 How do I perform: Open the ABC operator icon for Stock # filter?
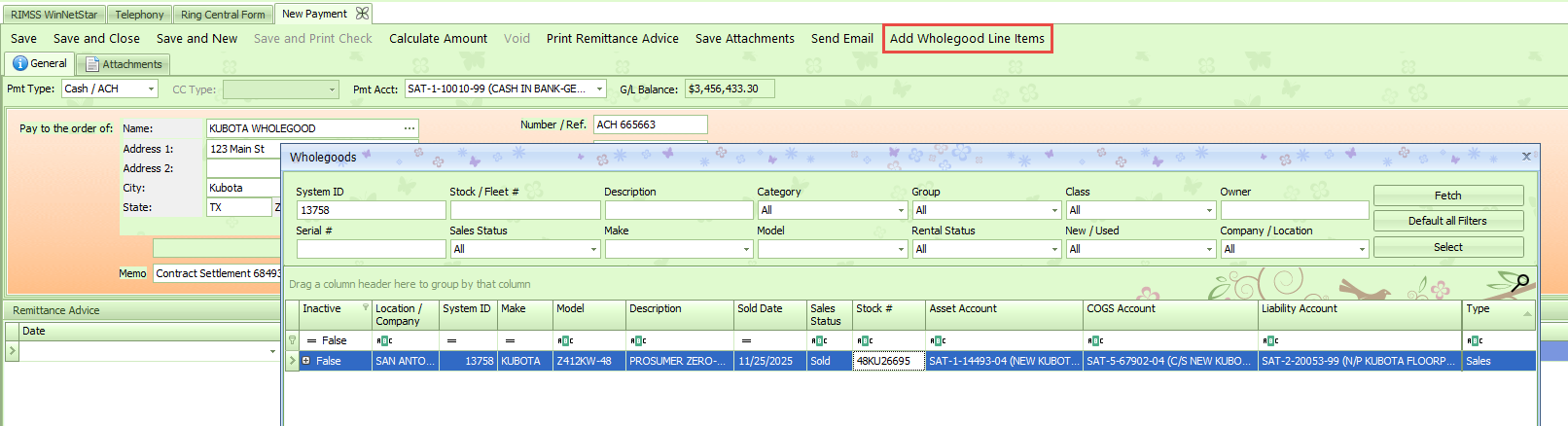coord(865,340)
